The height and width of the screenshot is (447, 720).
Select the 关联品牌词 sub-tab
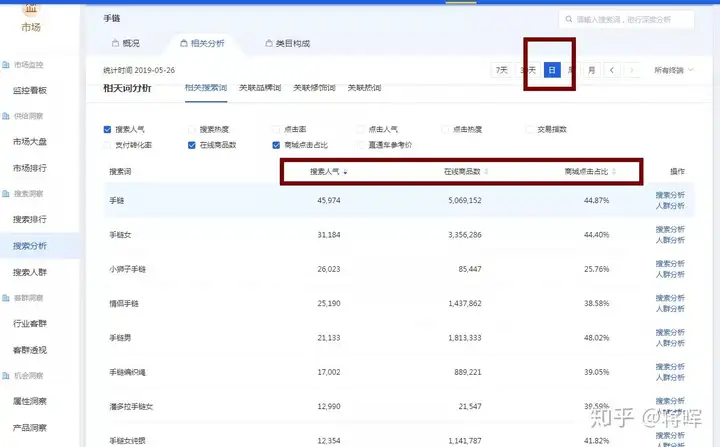(x=260, y=88)
